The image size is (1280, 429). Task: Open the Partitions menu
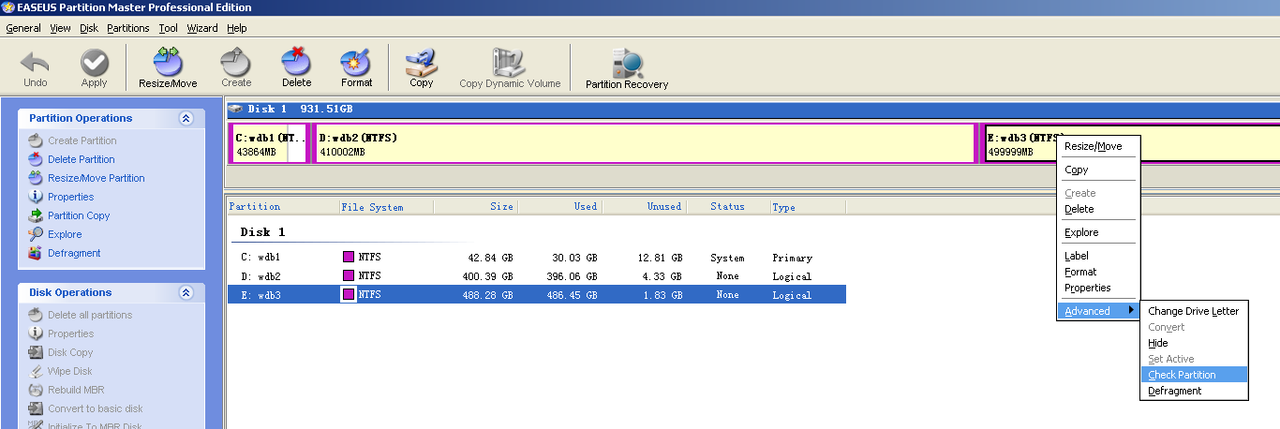click(x=128, y=28)
